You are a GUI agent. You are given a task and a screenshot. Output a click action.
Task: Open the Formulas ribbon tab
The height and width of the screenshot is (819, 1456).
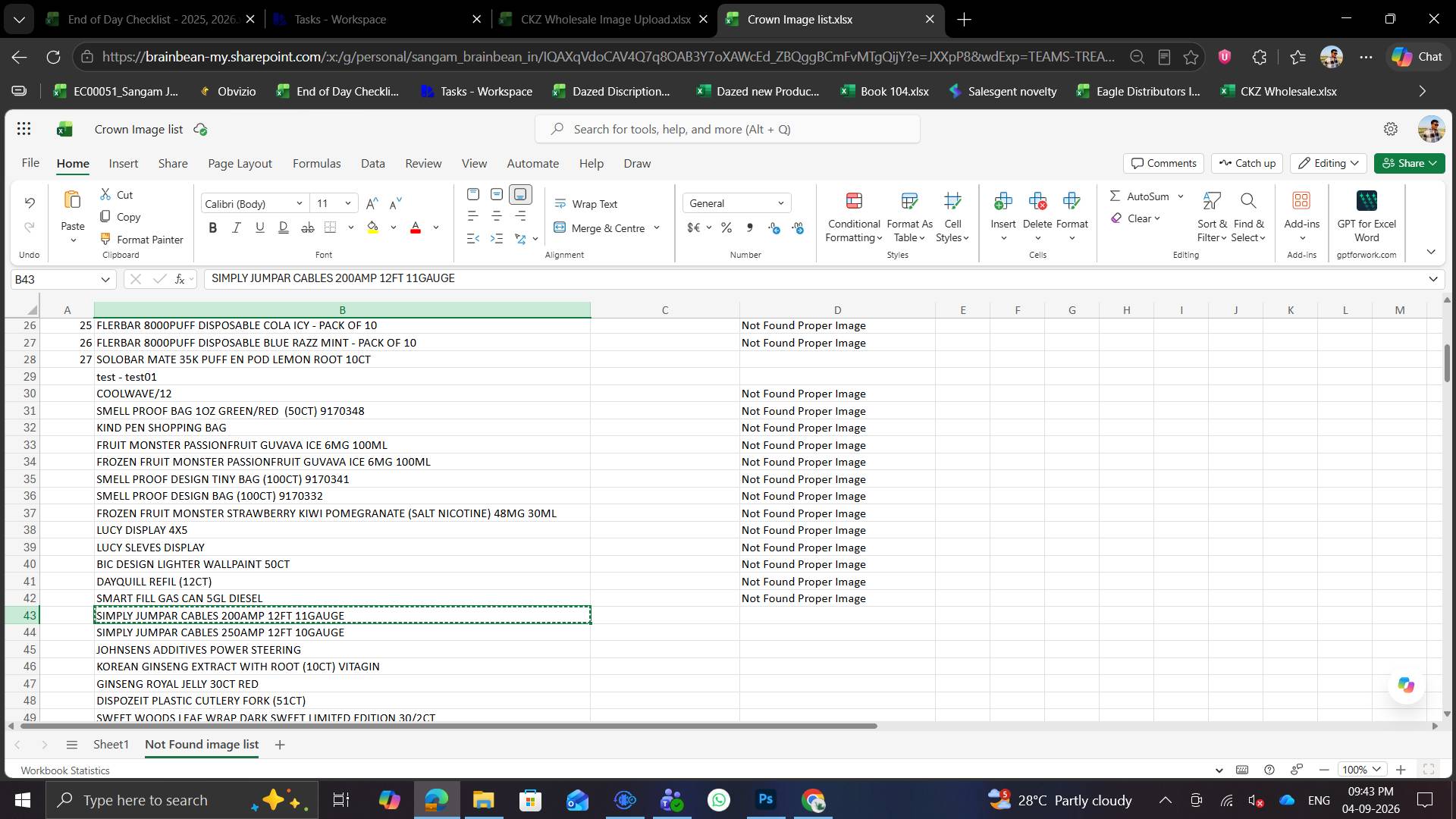coord(316,164)
